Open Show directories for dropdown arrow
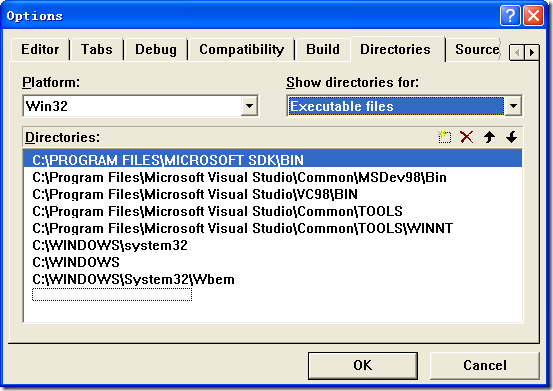553x391 pixels. click(513, 106)
